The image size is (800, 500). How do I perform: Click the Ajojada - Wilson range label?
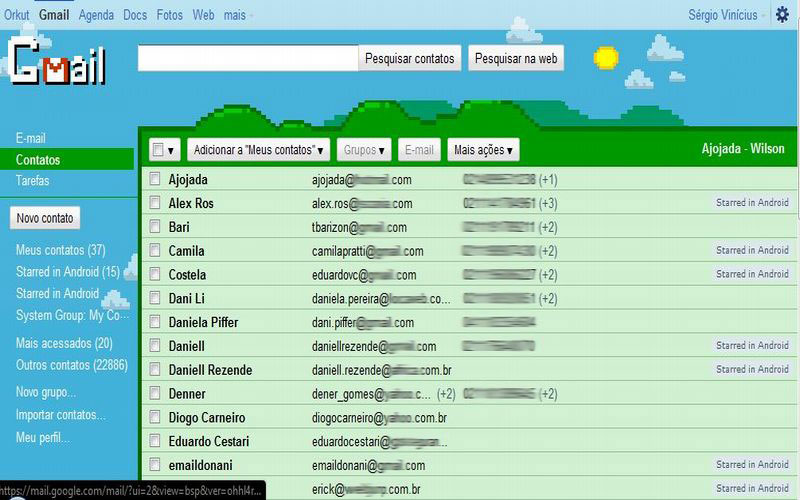click(743, 148)
